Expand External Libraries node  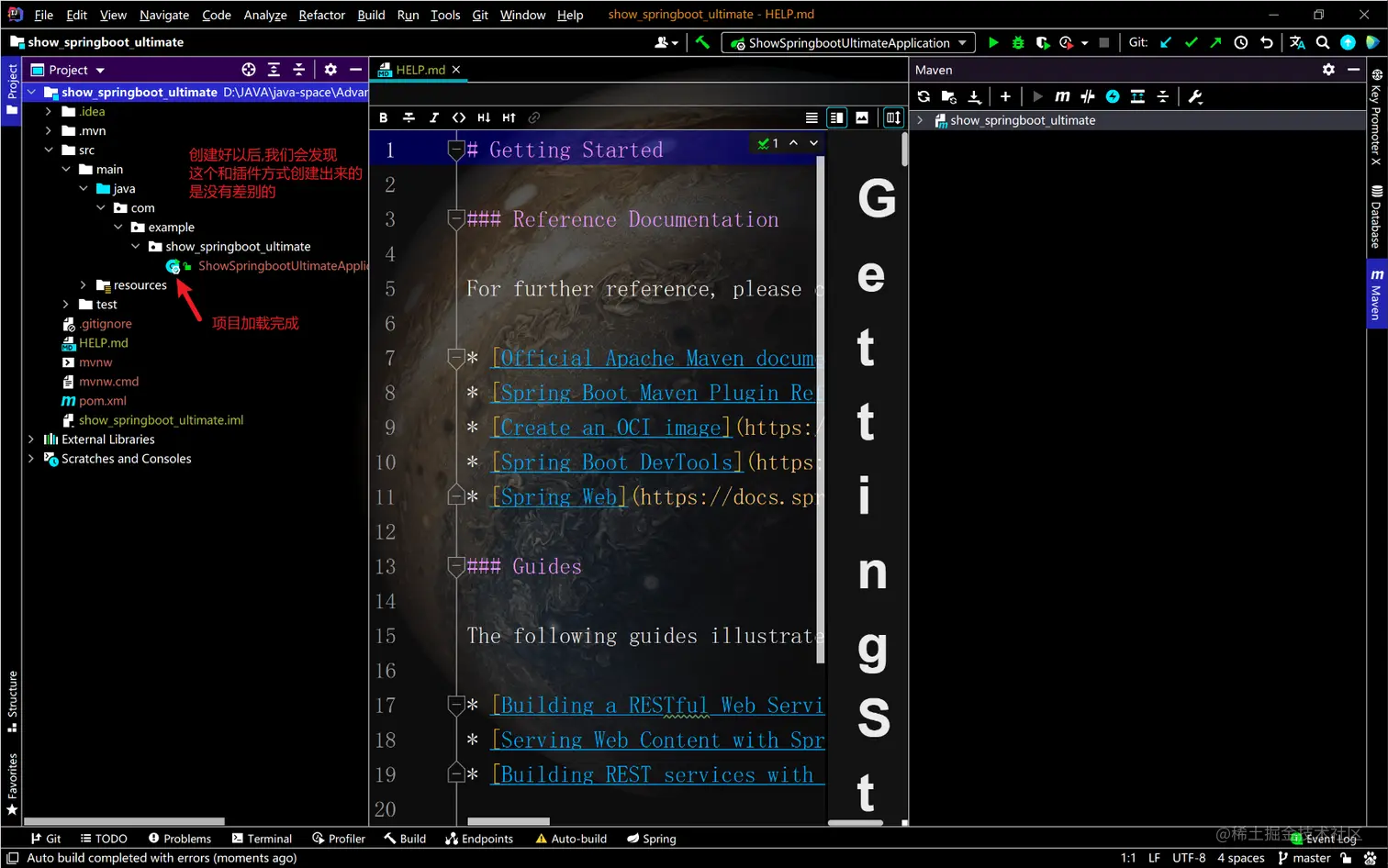point(31,439)
